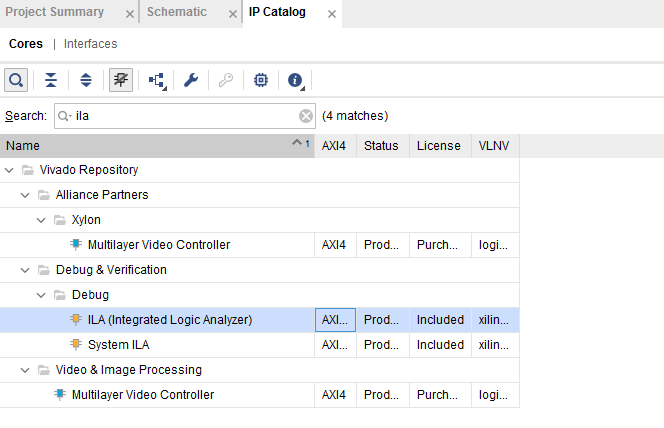Viewport: 664px width, 428px height.
Task: Switch to the Schematic tab
Action: coord(177,12)
